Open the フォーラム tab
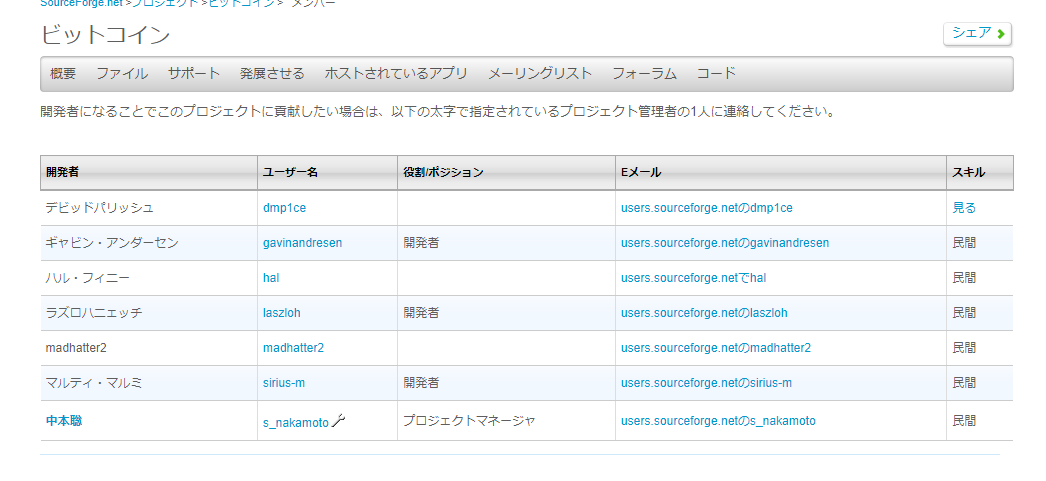Image resolution: width=1046 pixels, height=481 pixels. (x=644, y=73)
